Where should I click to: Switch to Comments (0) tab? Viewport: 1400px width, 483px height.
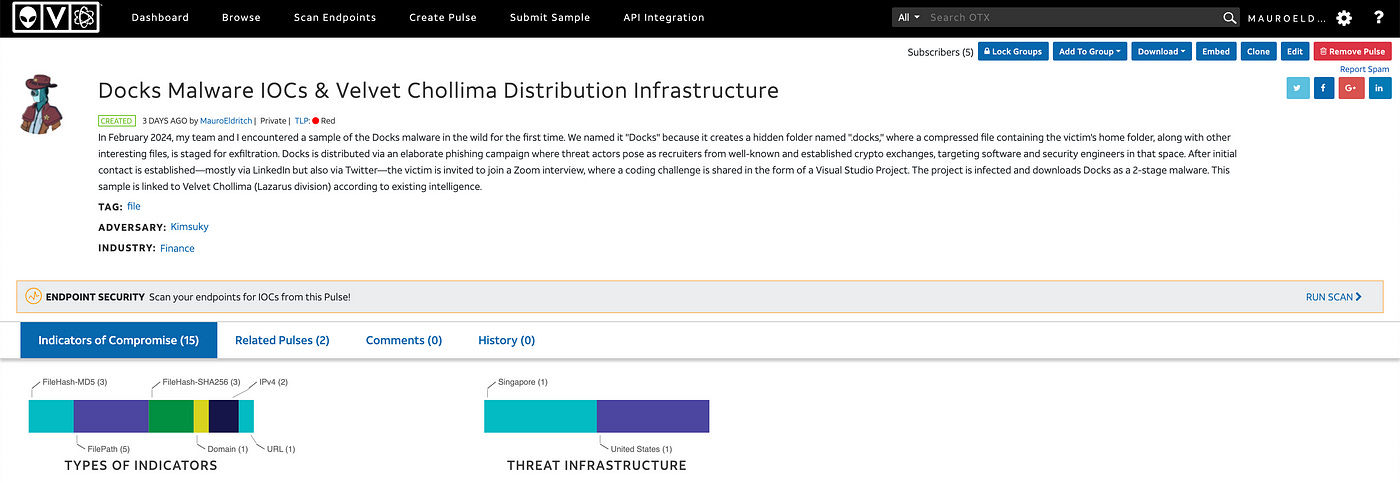coord(404,340)
